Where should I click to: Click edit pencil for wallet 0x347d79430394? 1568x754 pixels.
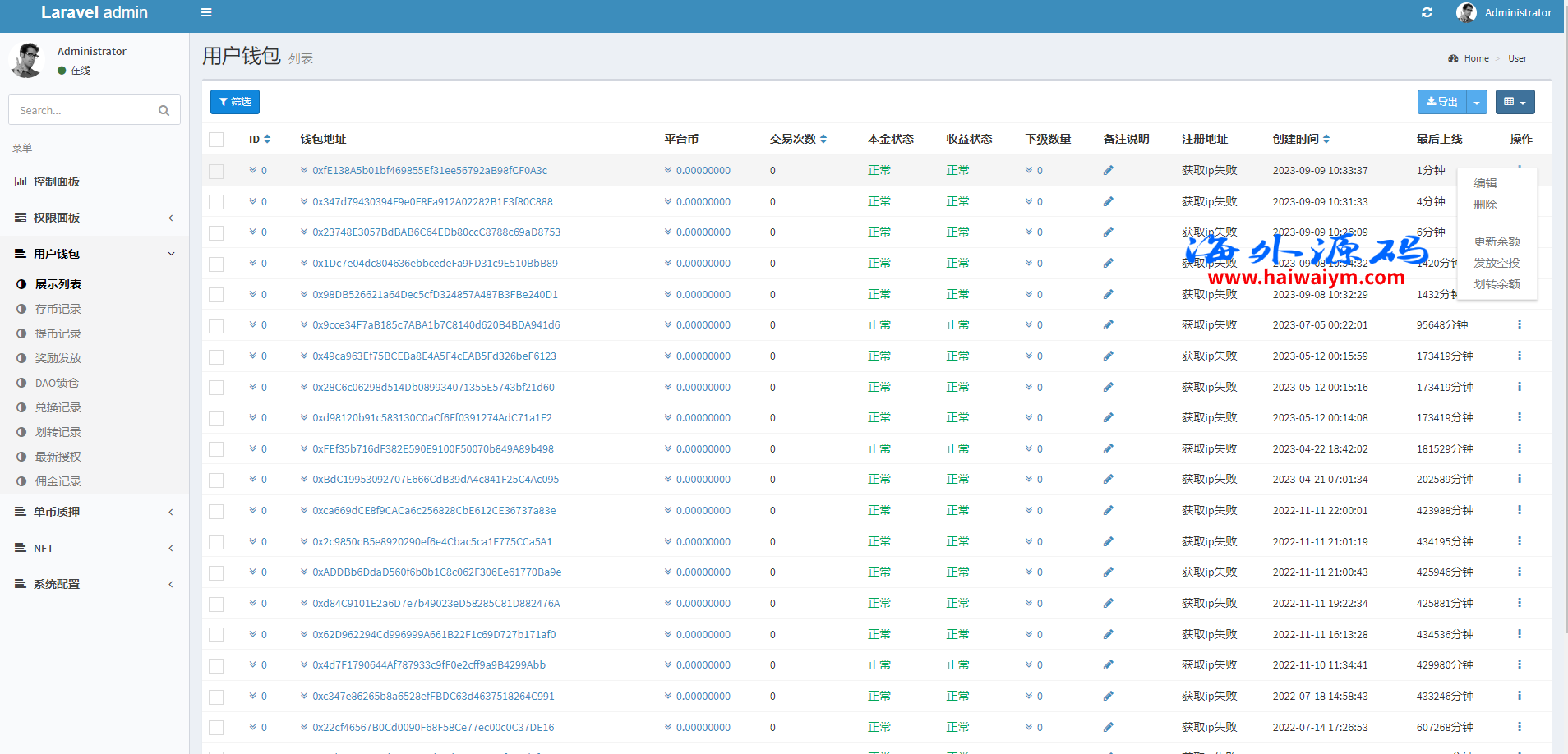tap(1108, 201)
